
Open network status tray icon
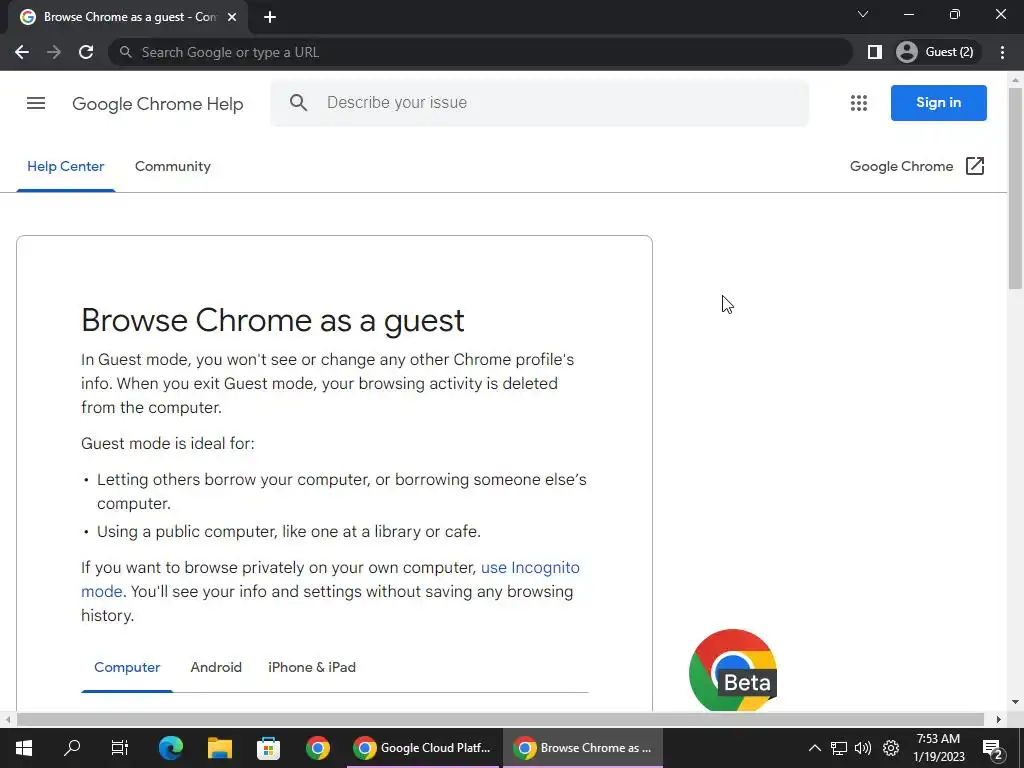pyautogui.click(x=839, y=748)
